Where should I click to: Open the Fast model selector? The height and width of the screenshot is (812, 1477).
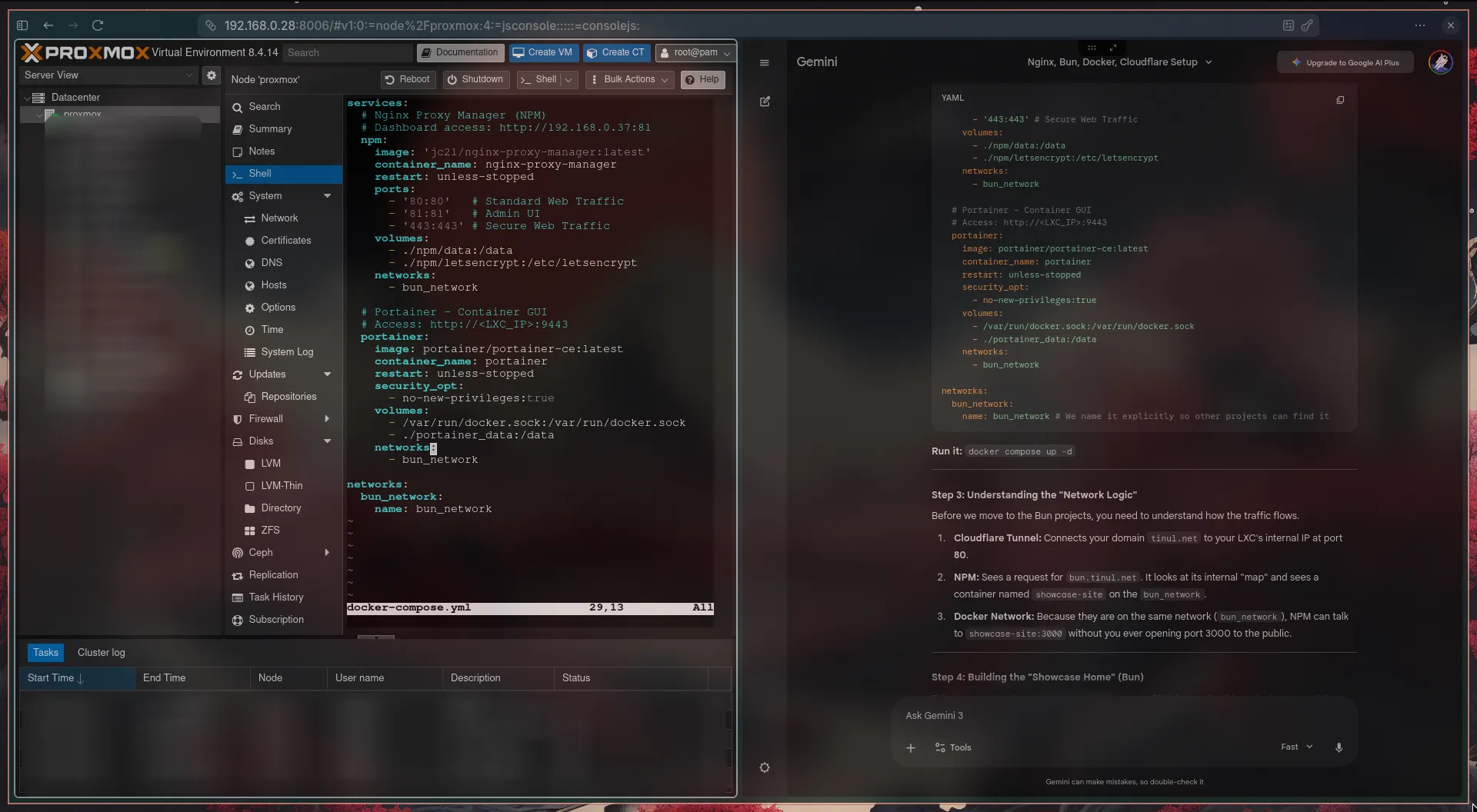(1296, 747)
